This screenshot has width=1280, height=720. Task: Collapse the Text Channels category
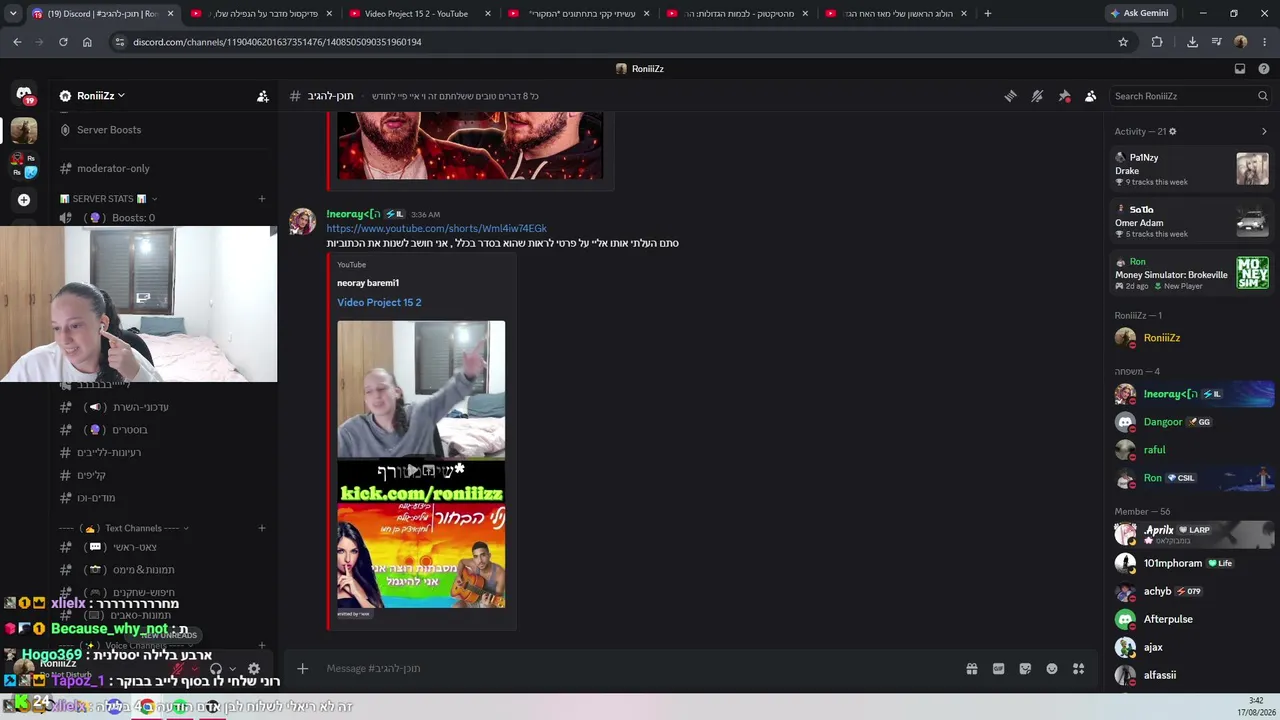124,528
